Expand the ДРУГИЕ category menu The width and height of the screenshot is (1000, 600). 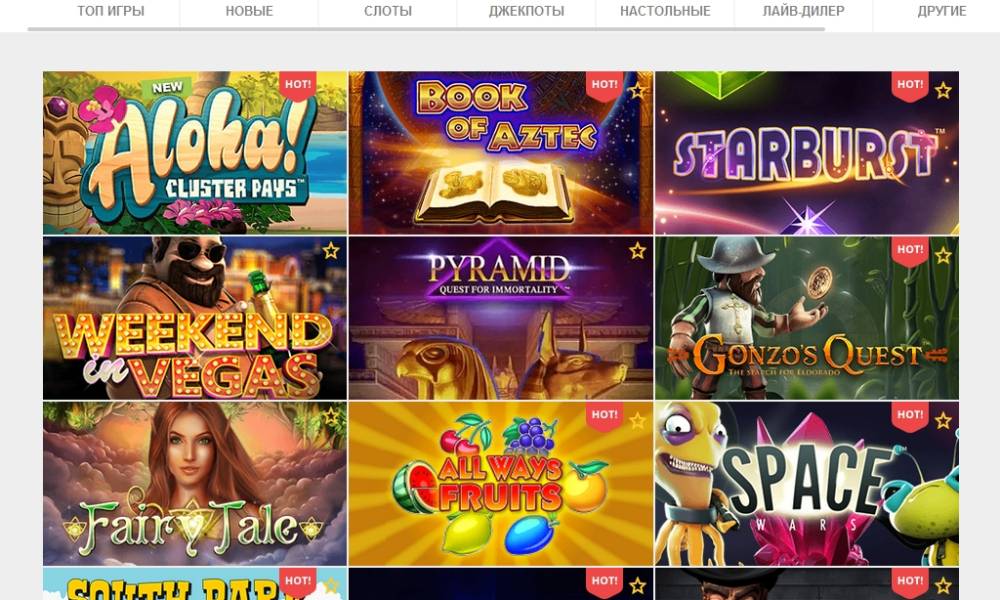coord(941,11)
